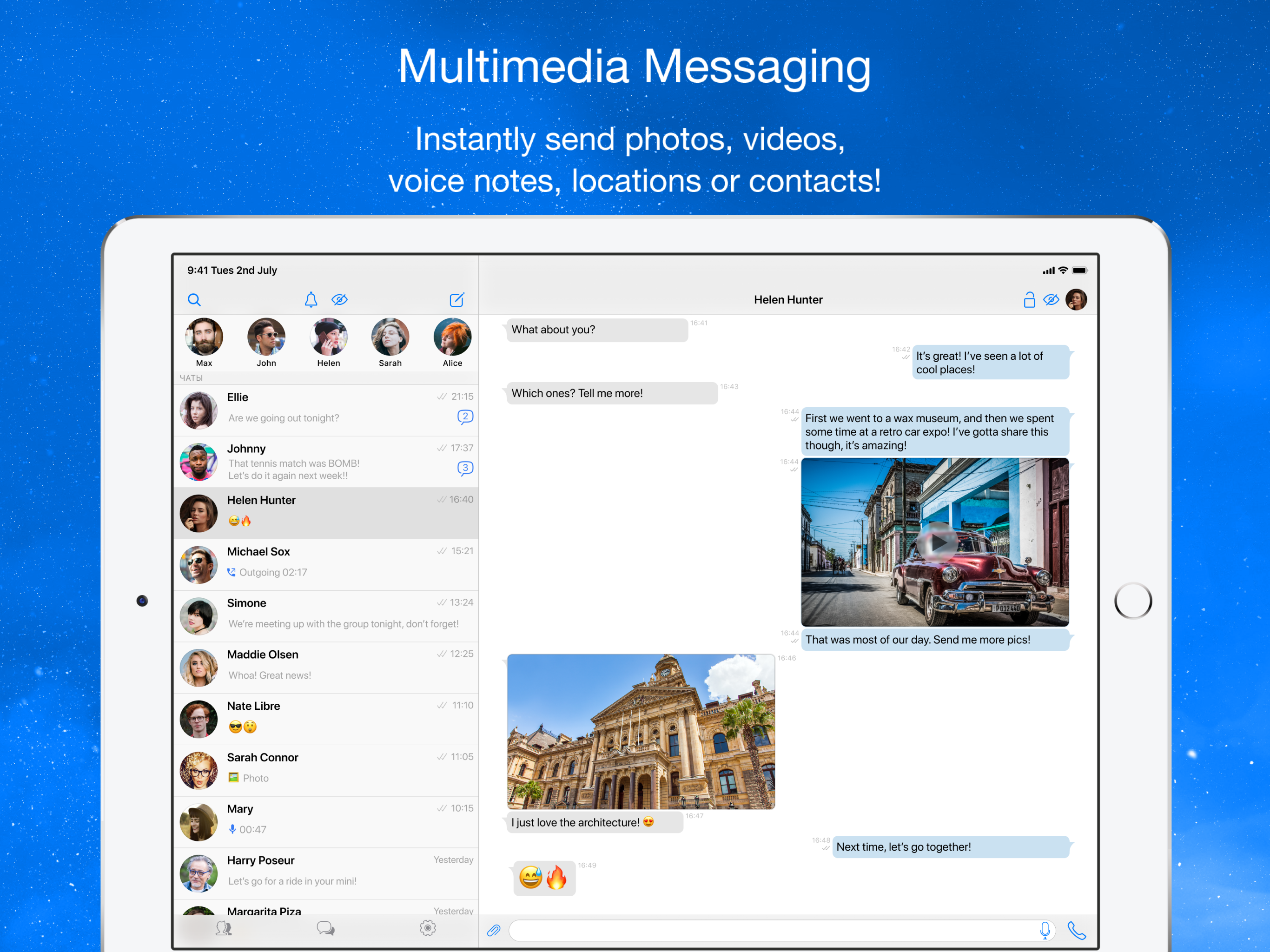Tap outgoing call icon under Michael Sox
Screen dimensions: 1270x952
click(x=231, y=572)
